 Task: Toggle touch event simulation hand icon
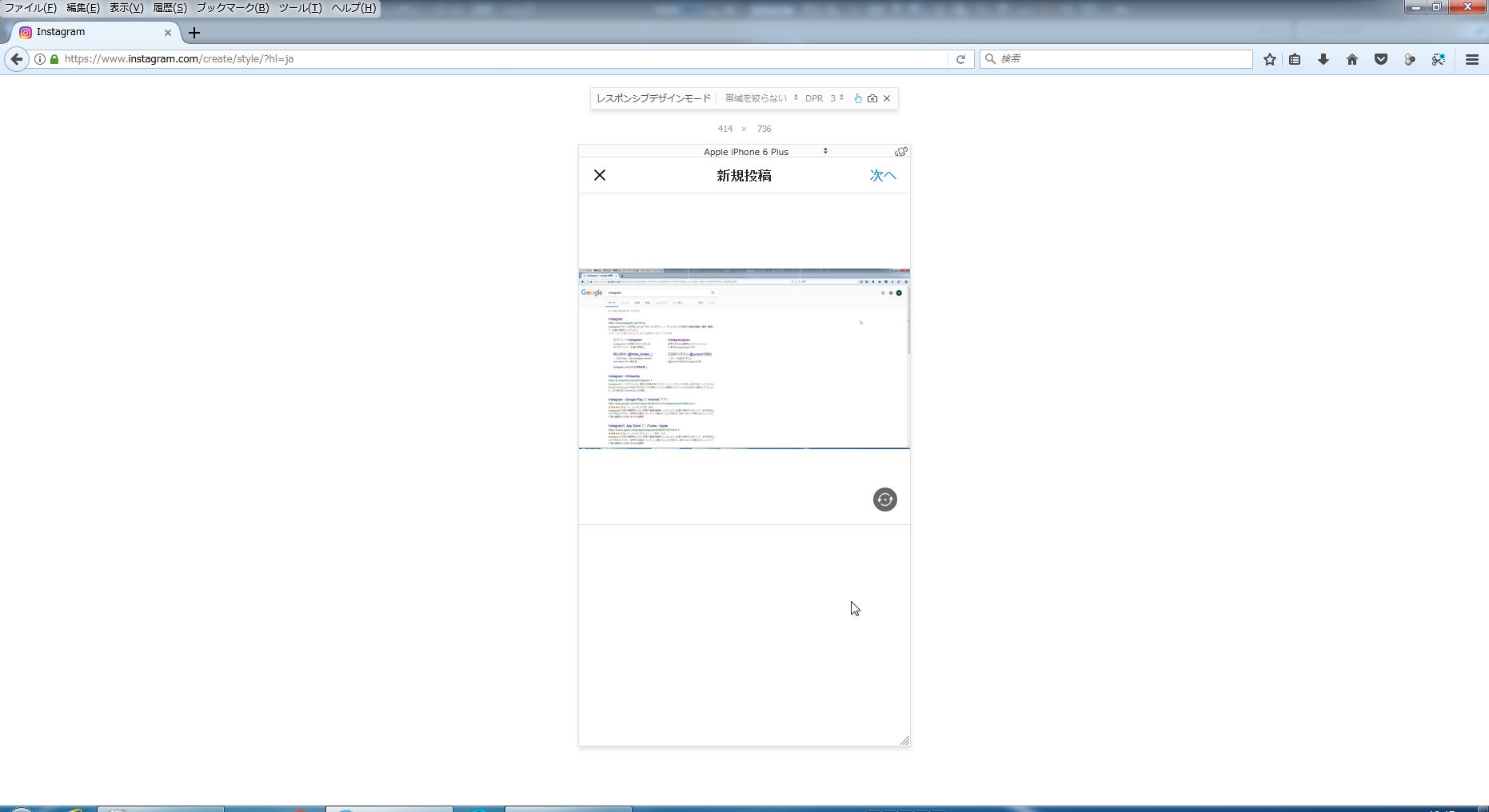tap(857, 98)
